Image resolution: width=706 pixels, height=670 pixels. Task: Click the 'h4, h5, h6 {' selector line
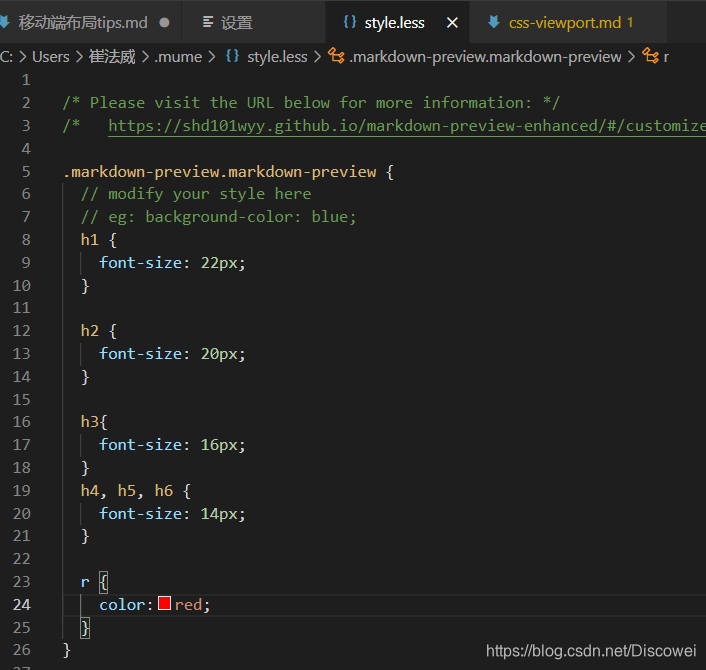pos(136,491)
